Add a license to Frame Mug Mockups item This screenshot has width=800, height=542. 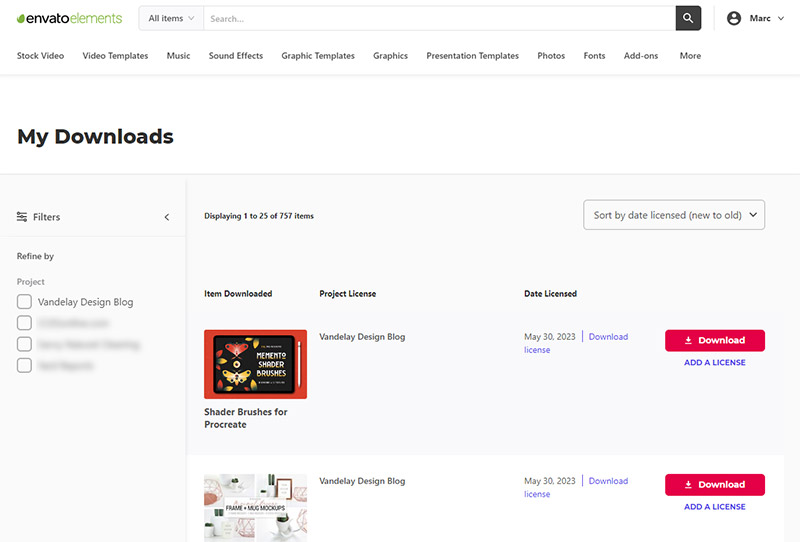(715, 507)
